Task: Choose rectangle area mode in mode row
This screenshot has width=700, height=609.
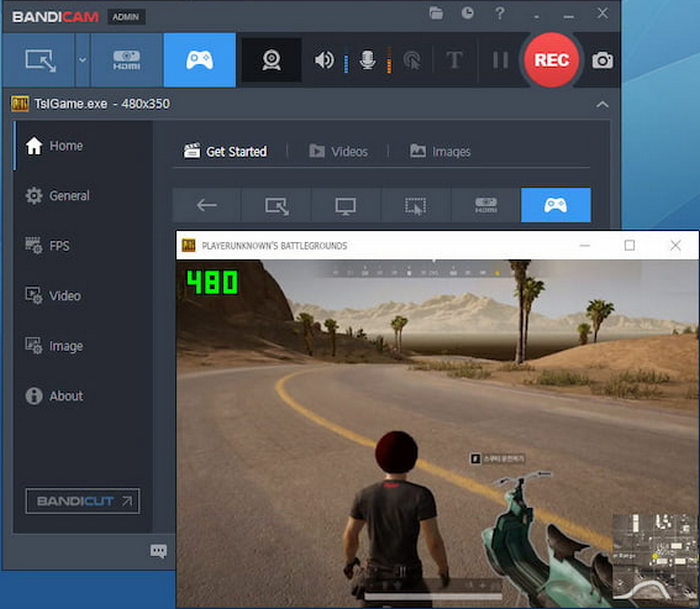Action: click(x=276, y=205)
